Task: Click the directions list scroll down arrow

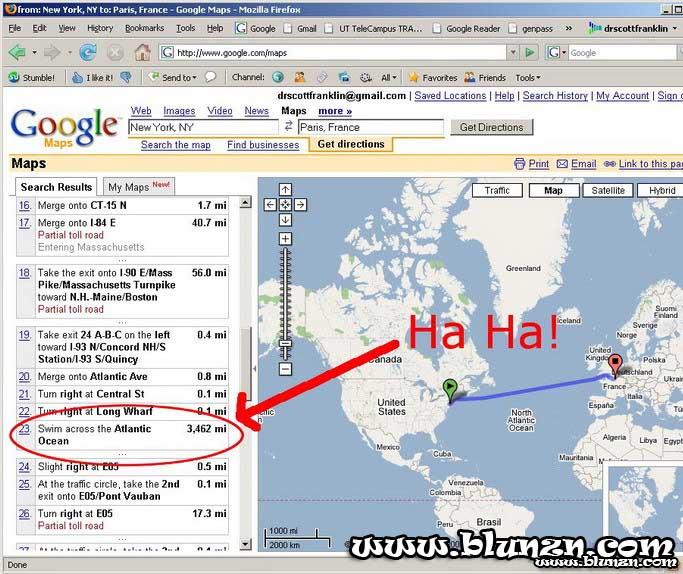Action: pyautogui.click(x=245, y=544)
